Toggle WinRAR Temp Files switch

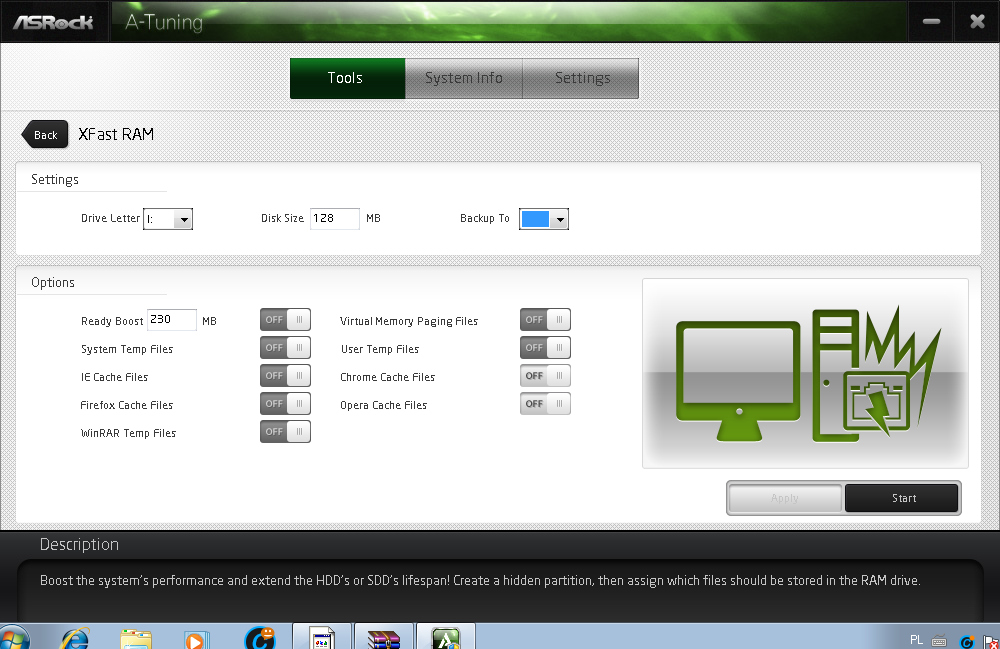pos(285,432)
